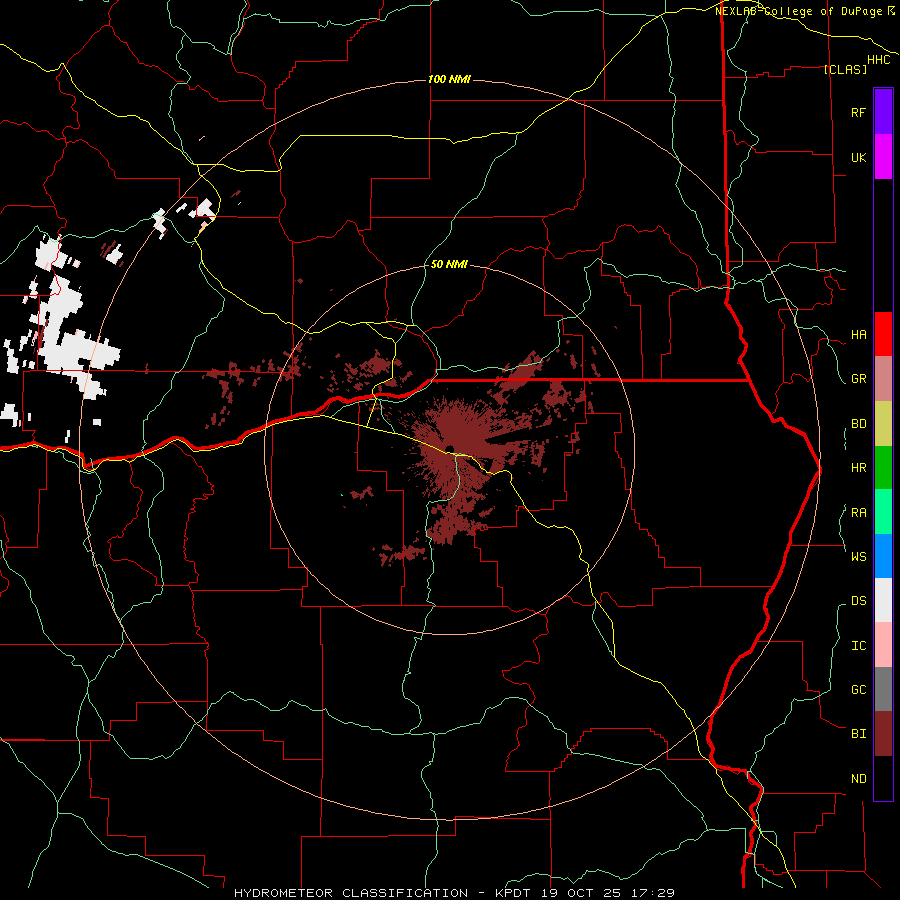This screenshot has height=900, width=900.
Task: Click the WS blue legend swatch
Action: pos(883,556)
